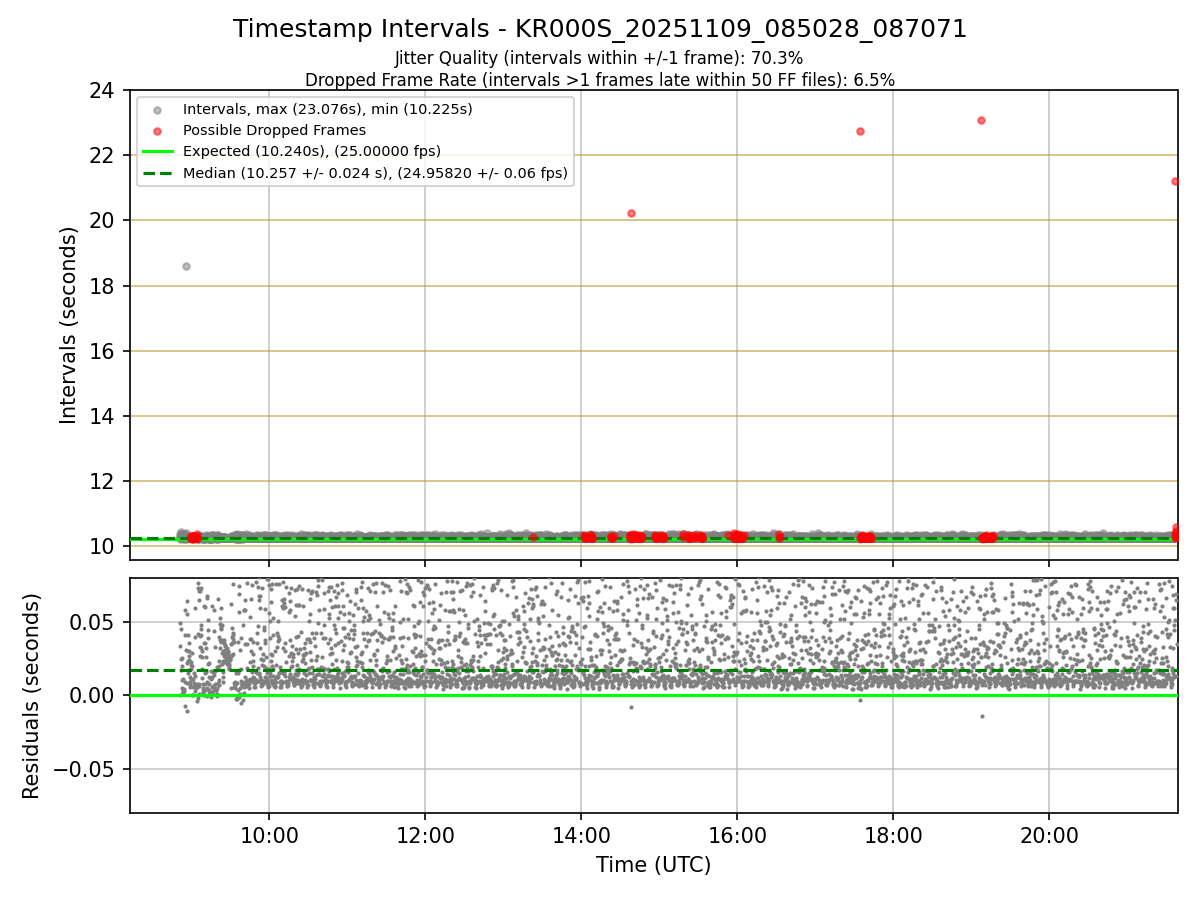Click the '10' tick label on the intervals y-axis

tap(101, 546)
